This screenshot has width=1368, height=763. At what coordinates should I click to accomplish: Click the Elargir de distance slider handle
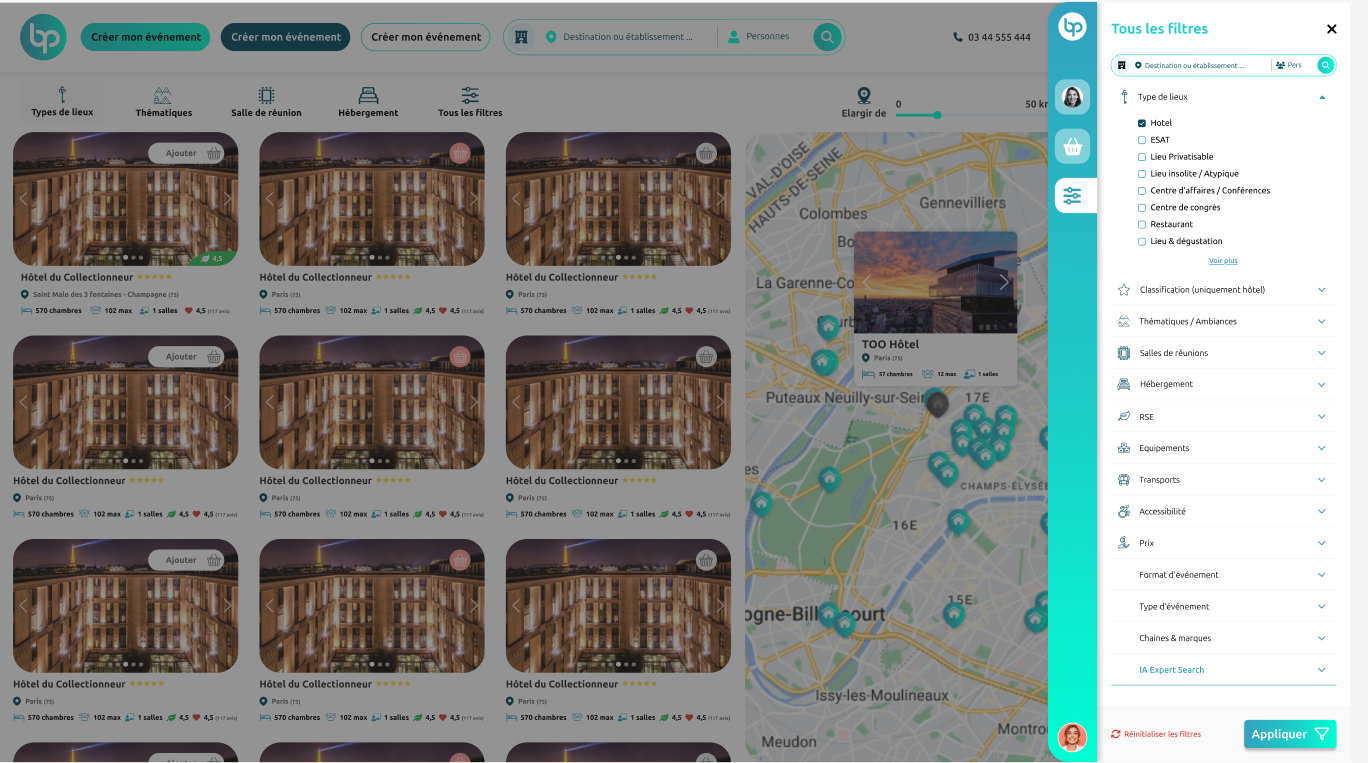pyautogui.click(x=937, y=115)
